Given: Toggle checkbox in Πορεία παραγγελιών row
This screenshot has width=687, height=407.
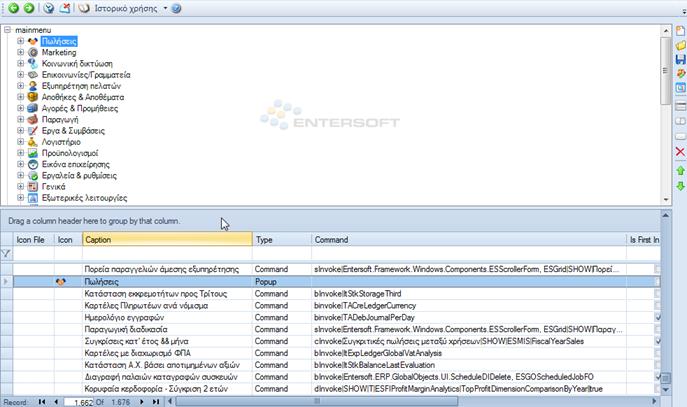Looking at the screenshot, I should 658,269.
